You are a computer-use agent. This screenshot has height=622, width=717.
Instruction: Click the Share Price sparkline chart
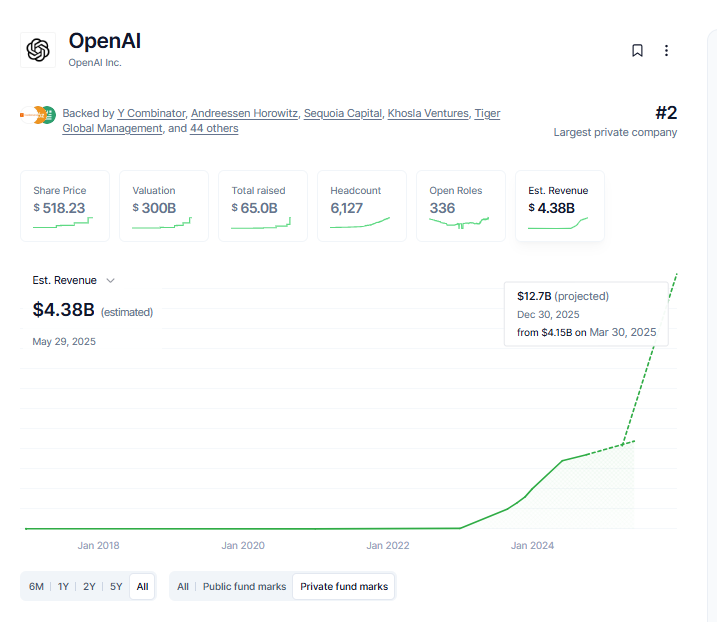pos(63,223)
